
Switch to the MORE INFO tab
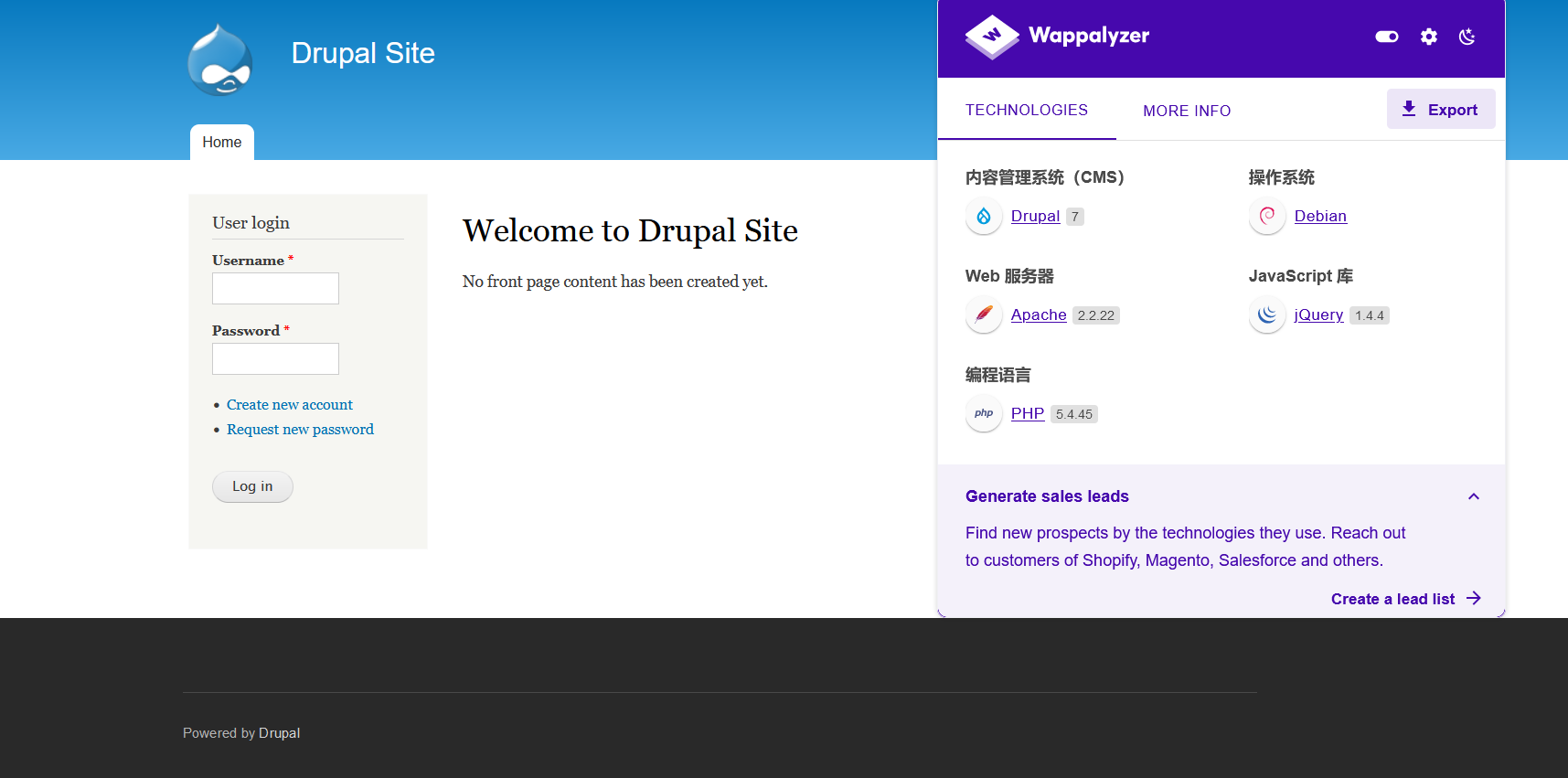tap(1187, 111)
